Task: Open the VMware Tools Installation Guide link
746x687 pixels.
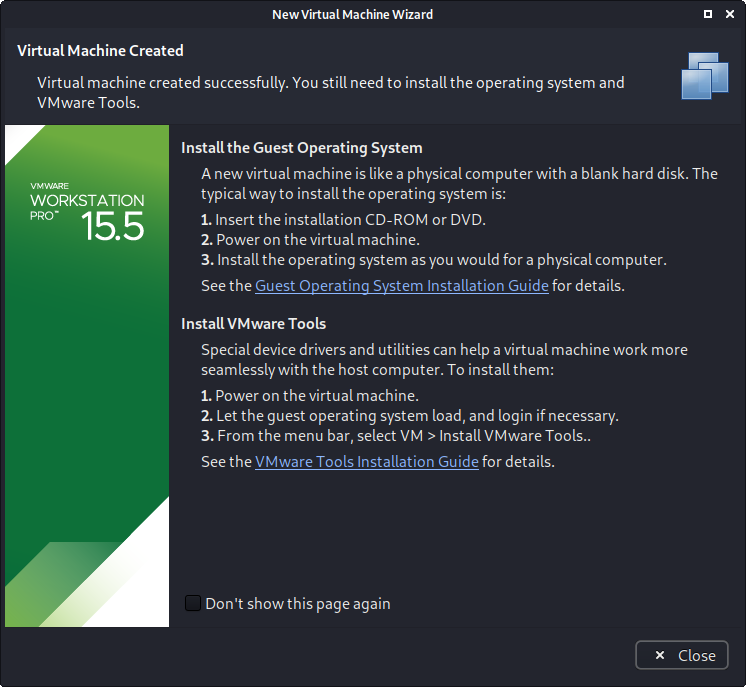Action: 366,462
